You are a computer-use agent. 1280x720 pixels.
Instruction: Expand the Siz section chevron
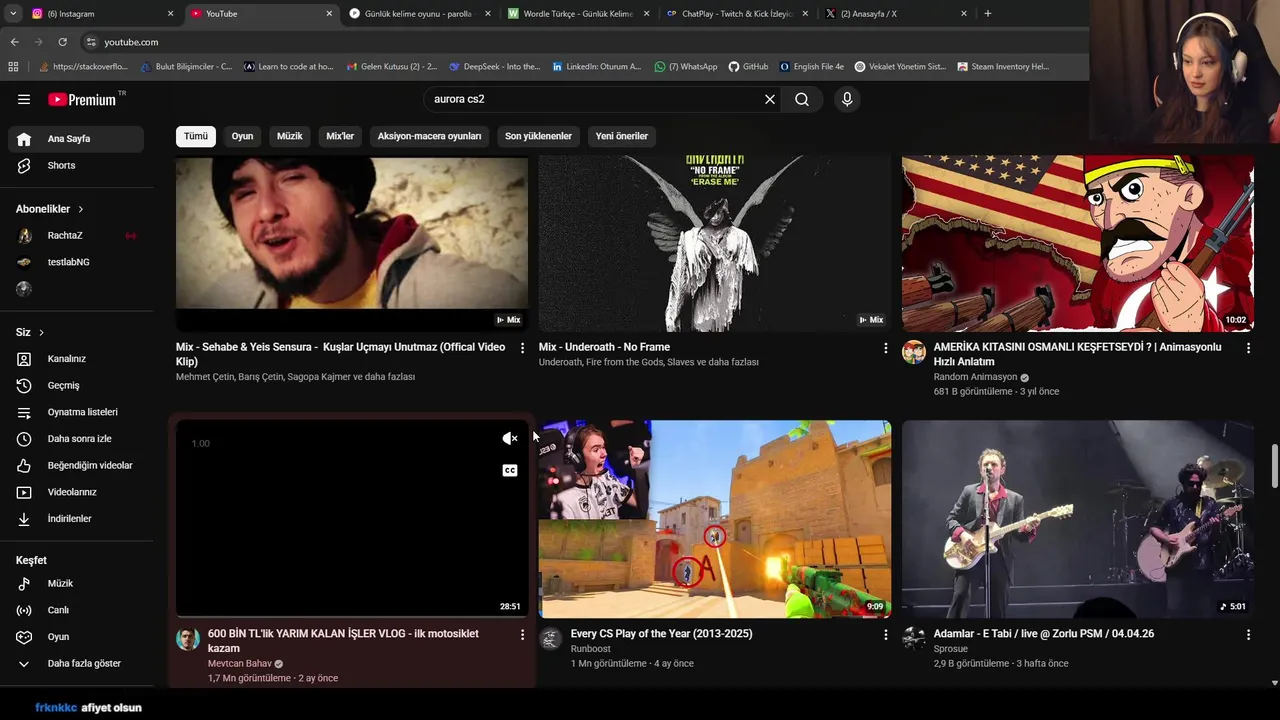tap(41, 332)
